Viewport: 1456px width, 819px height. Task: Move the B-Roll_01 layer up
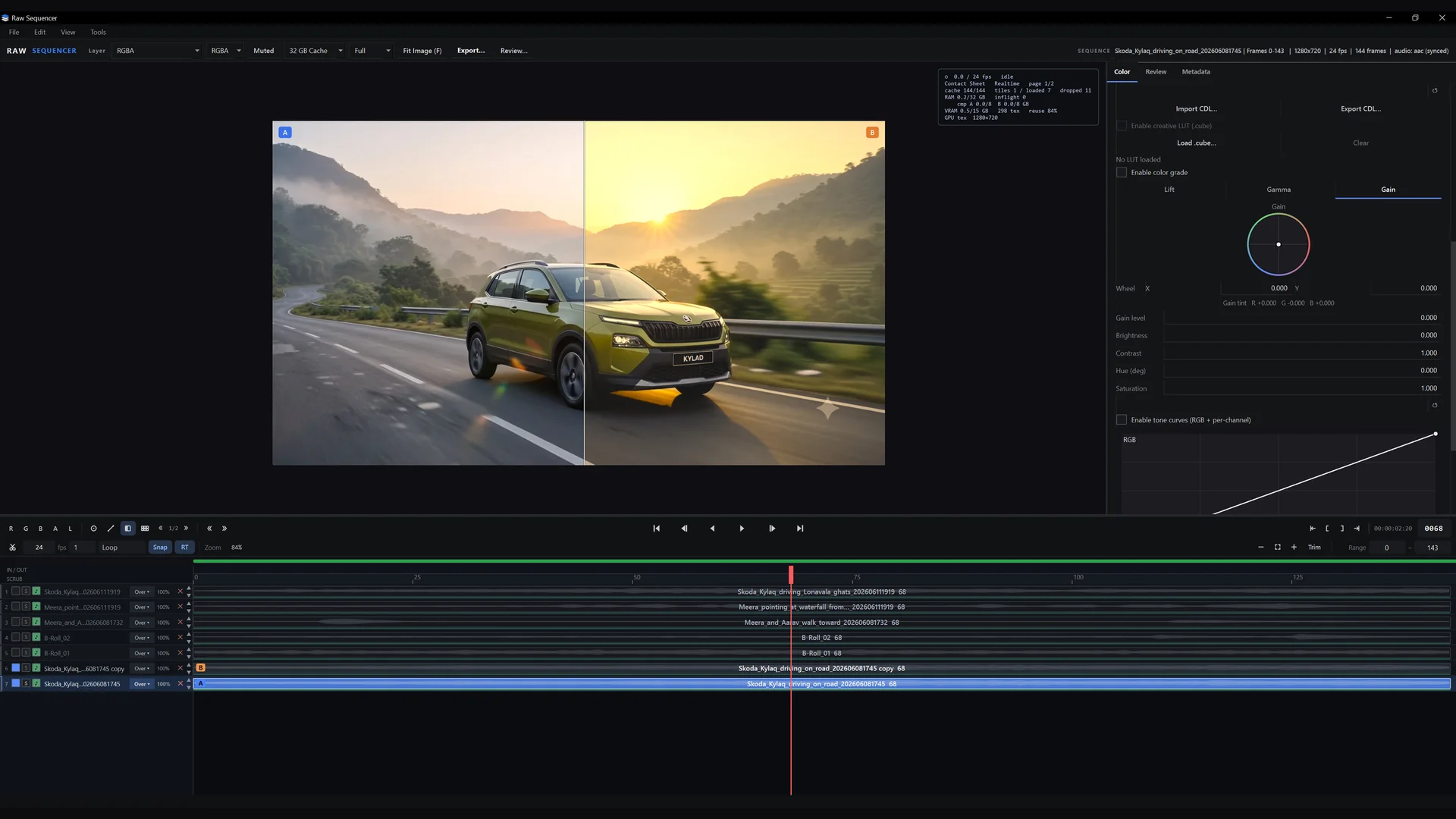pyautogui.click(x=189, y=650)
